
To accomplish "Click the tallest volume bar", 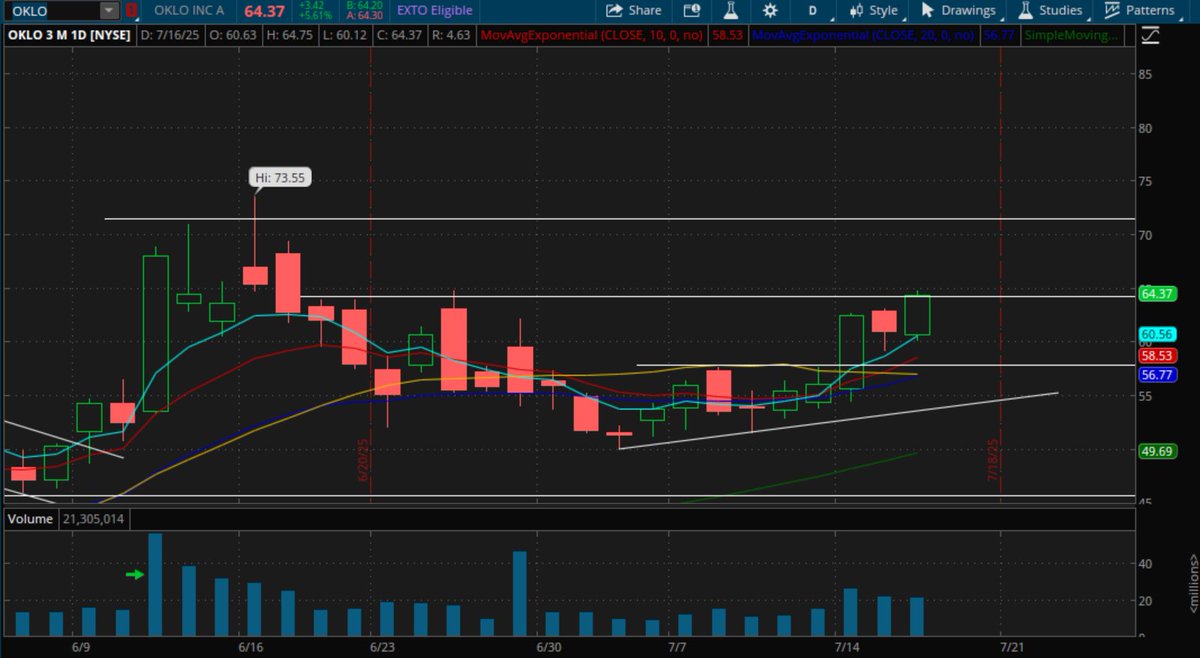I will point(155,585).
